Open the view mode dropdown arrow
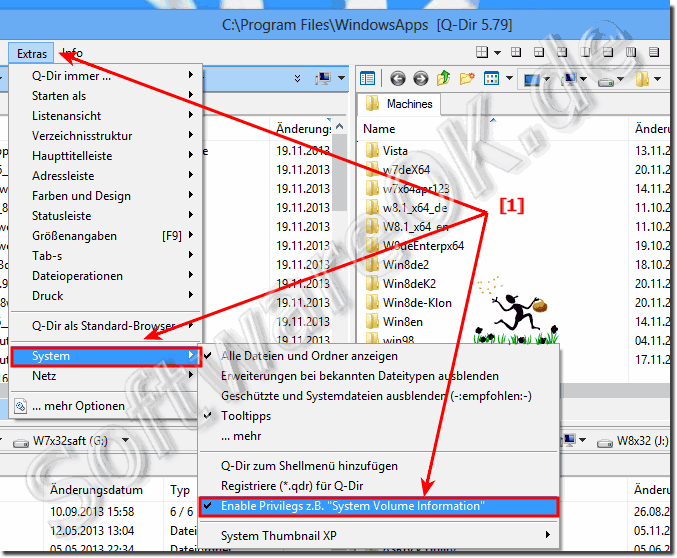677x558 pixels. tap(509, 79)
